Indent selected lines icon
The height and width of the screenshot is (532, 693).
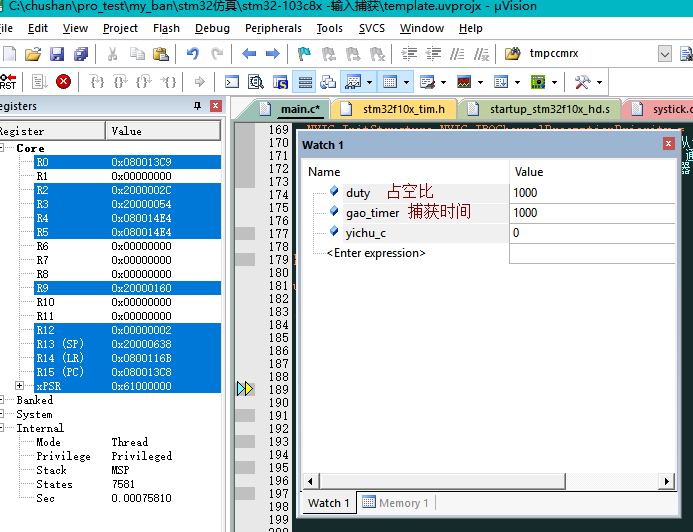(x=409, y=54)
